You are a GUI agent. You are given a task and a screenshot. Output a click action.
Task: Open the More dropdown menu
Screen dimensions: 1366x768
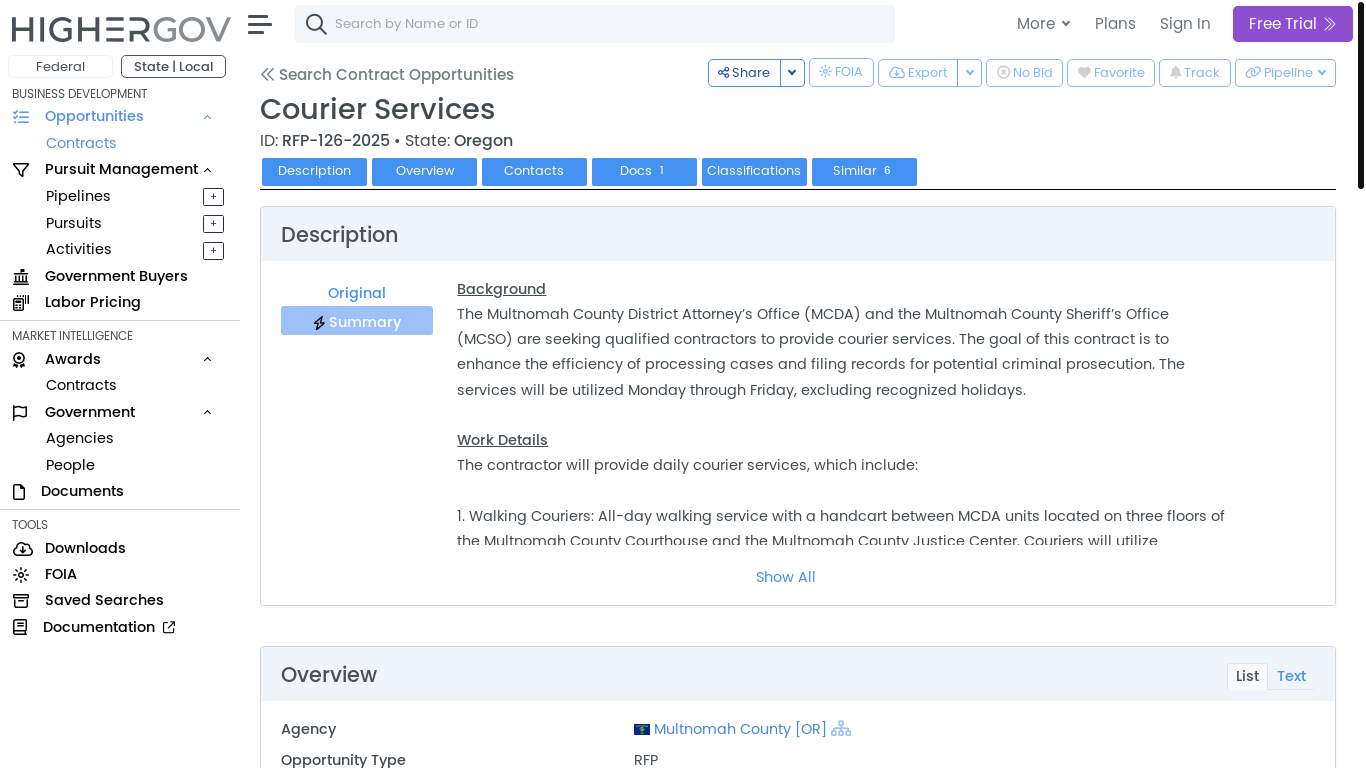tap(1043, 24)
